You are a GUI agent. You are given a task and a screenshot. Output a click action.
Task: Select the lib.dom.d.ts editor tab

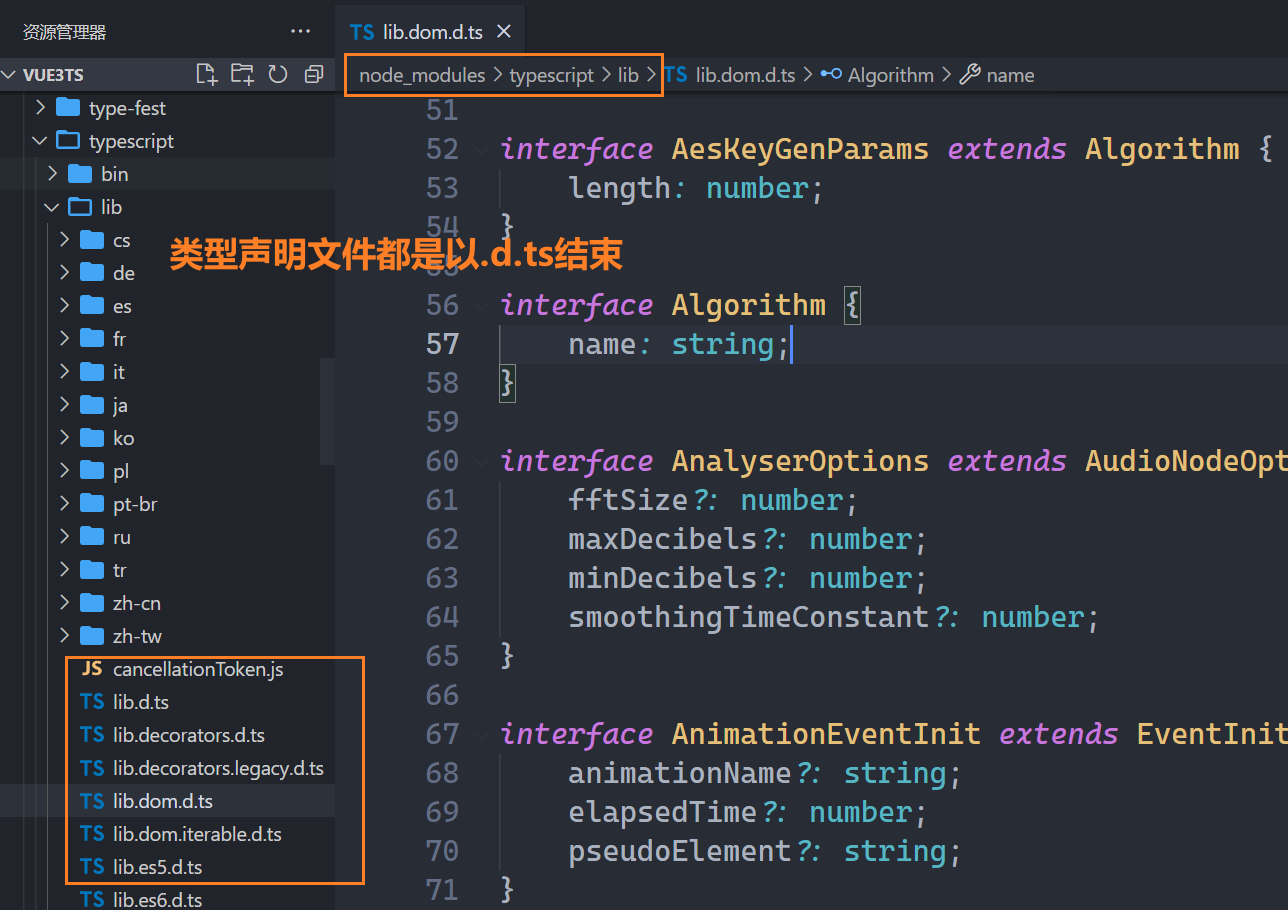(420, 32)
